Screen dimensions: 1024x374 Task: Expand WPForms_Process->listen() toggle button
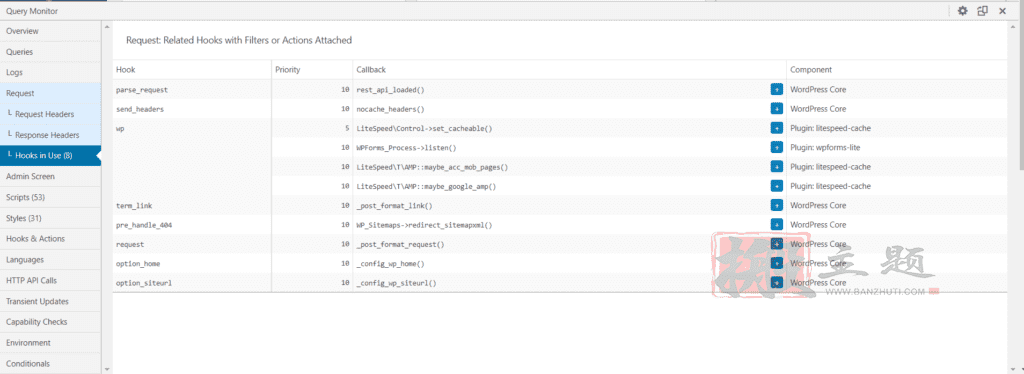tap(776, 148)
